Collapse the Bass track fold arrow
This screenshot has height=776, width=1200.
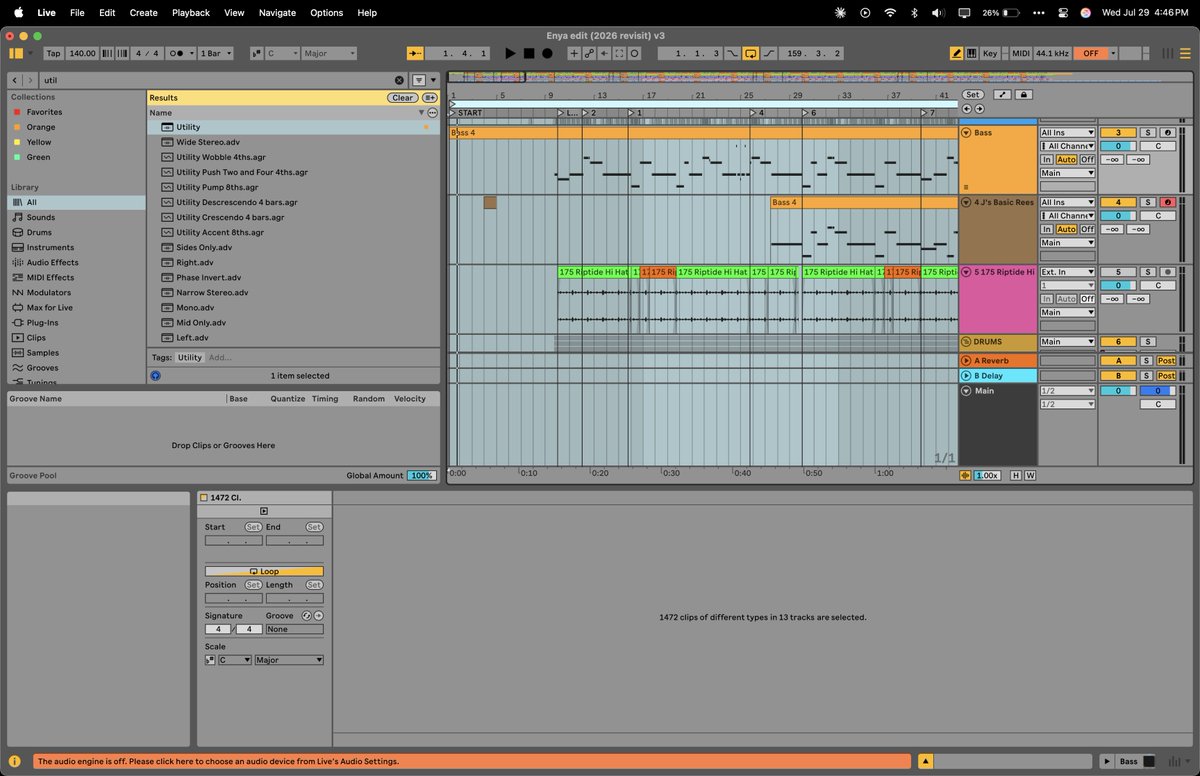pyautogui.click(x=966, y=132)
